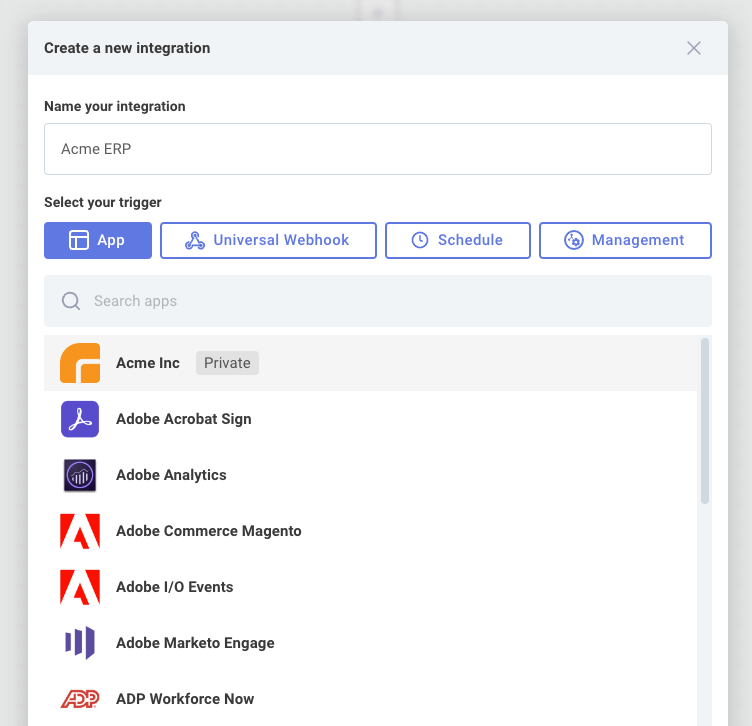Click the Adobe Acrobat Sign icon

click(x=80, y=419)
